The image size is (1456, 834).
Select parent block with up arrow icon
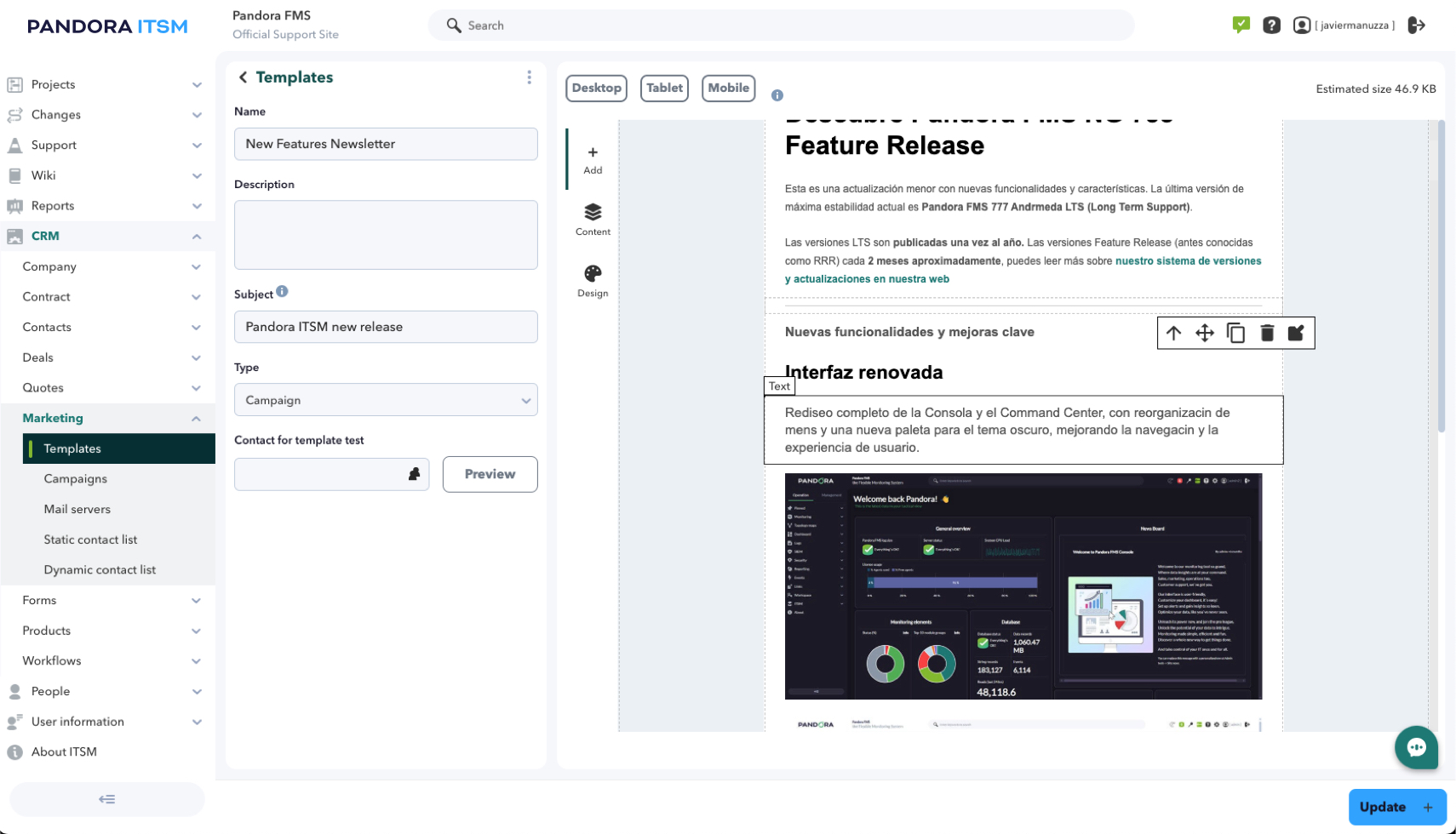point(1173,333)
